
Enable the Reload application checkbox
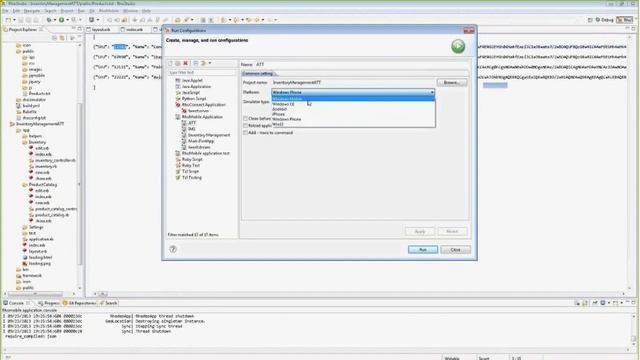[x=245, y=126]
